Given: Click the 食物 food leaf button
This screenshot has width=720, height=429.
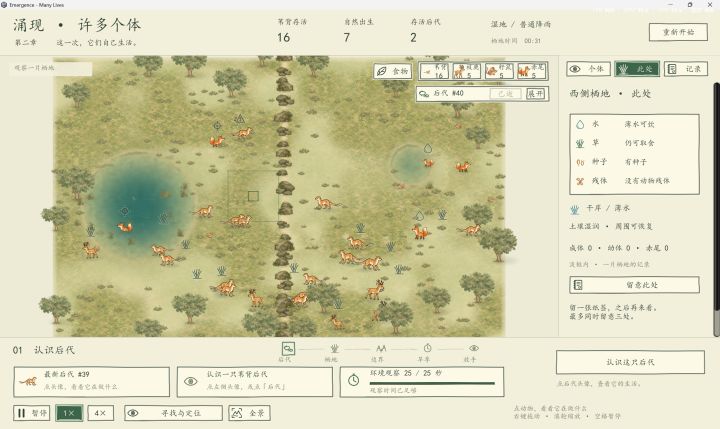Looking at the screenshot, I should 393,71.
